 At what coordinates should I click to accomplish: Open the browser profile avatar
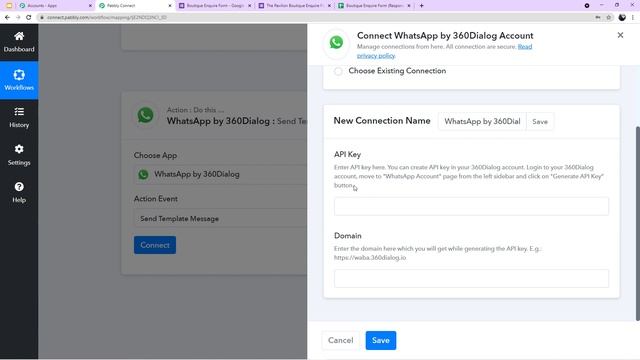coord(622,18)
